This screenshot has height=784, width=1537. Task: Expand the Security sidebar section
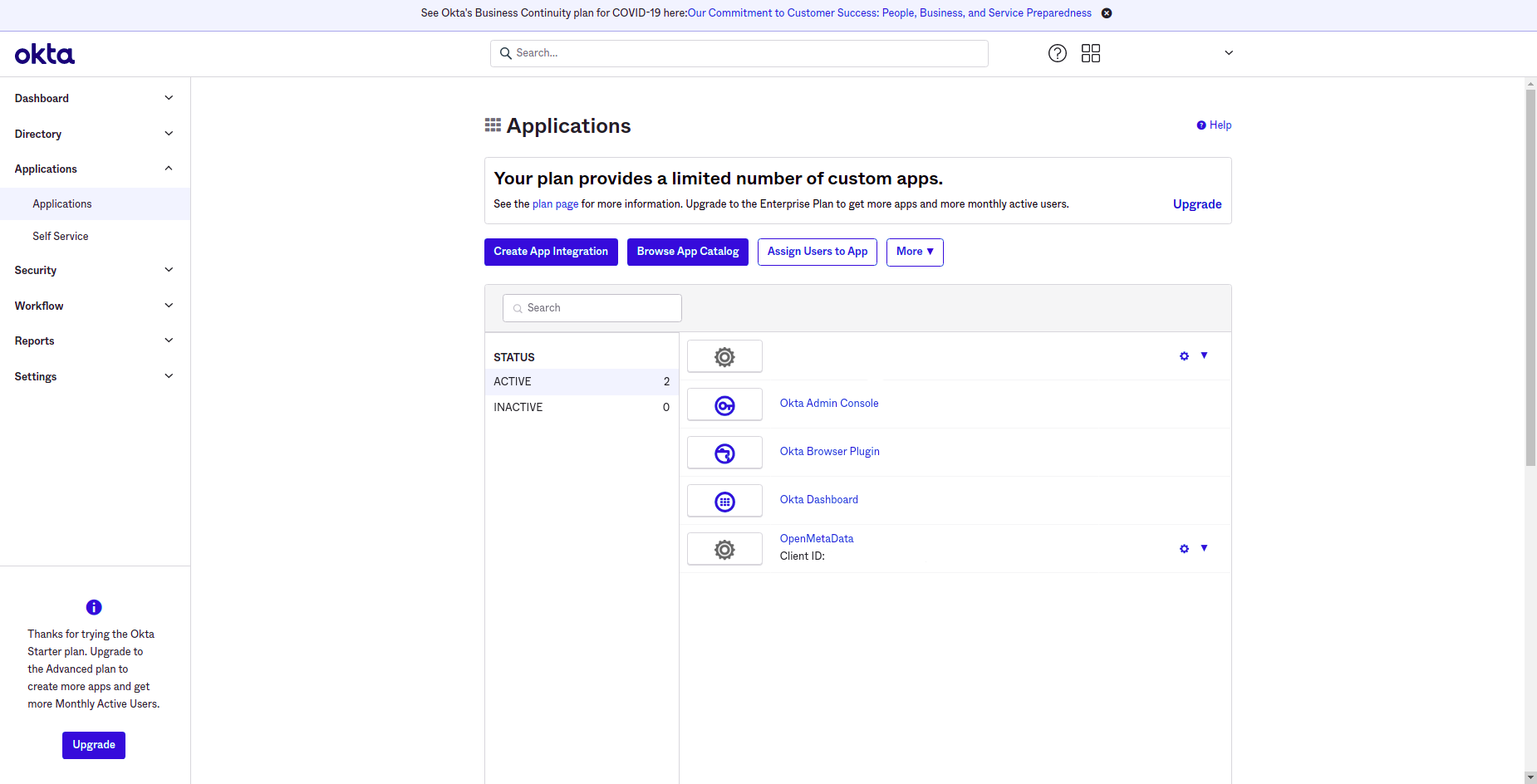(95, 270)
